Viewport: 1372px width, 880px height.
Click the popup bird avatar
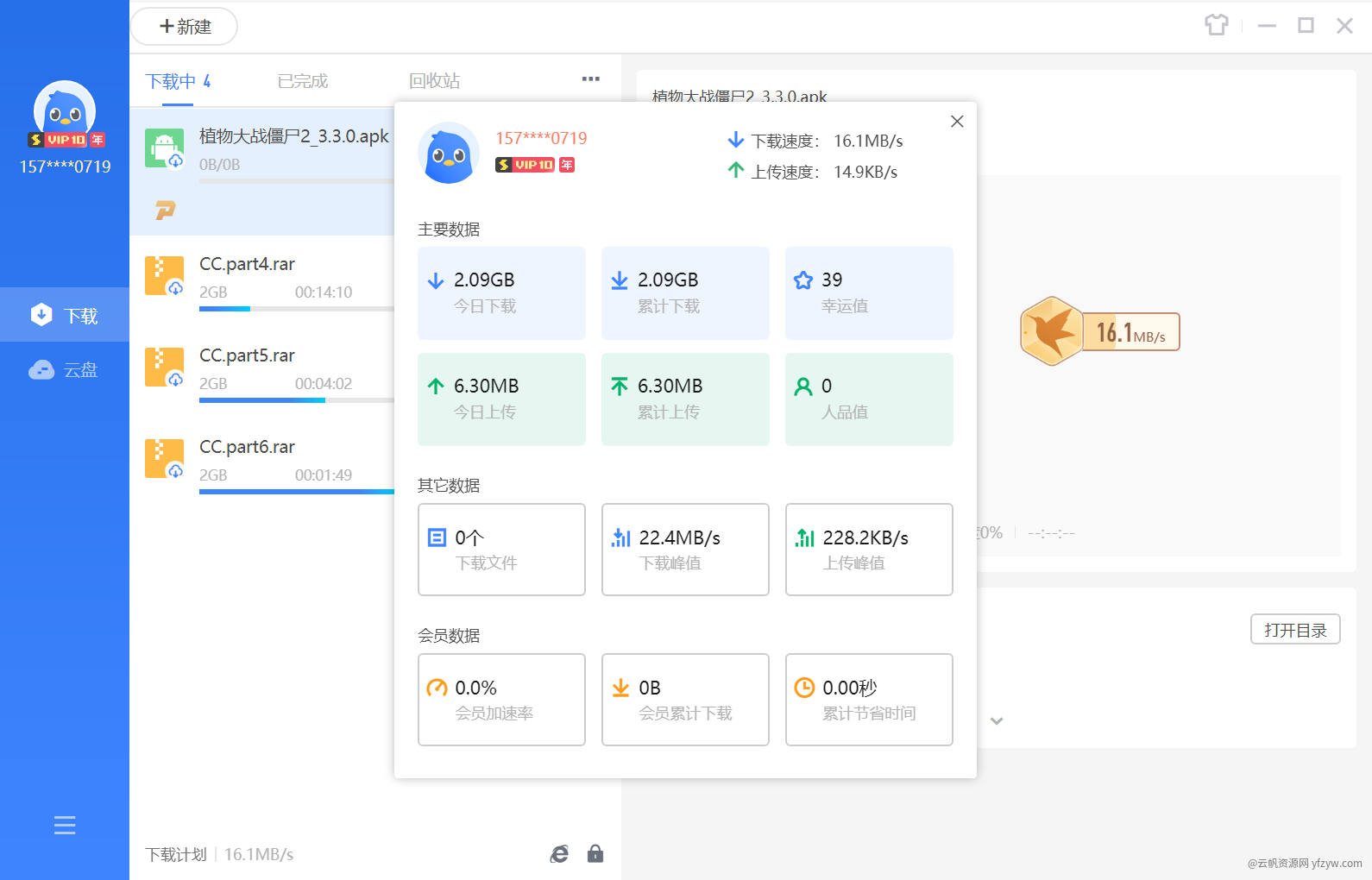(449, 153)
